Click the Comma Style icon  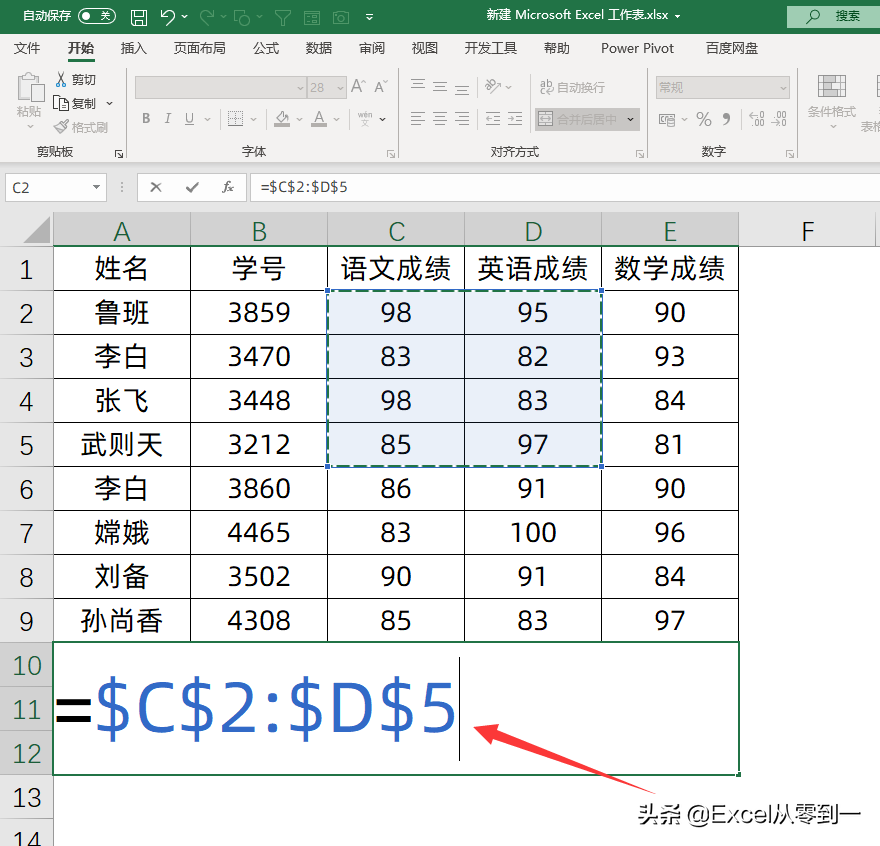click(727, 117)
